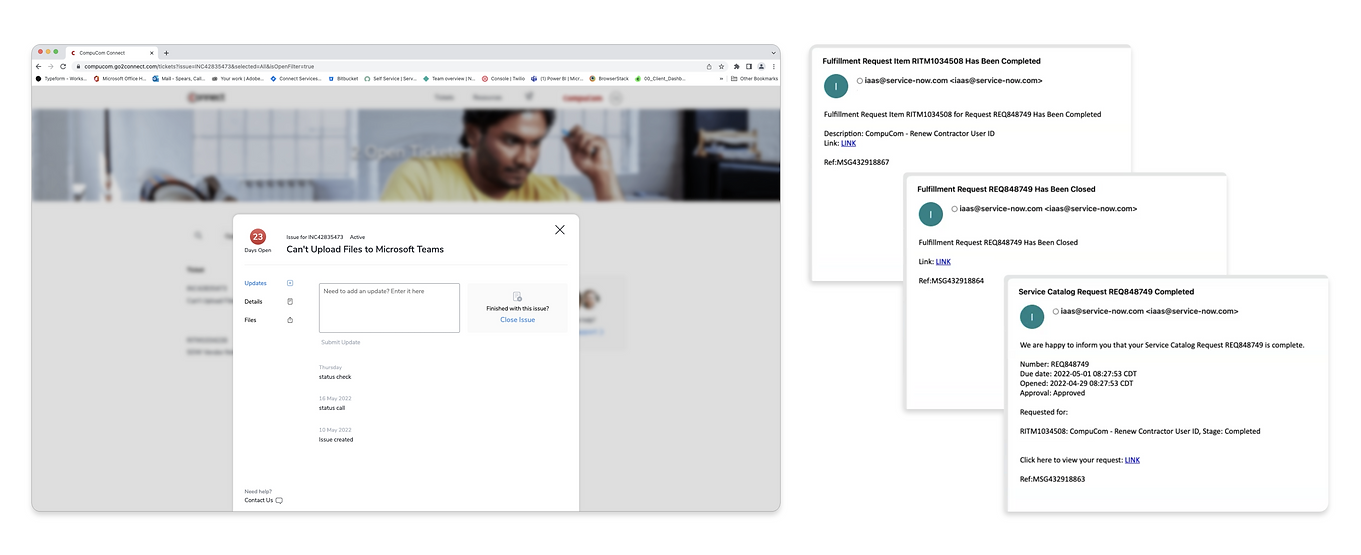Open the Team overview bookmark
This screenshot has height=555, width=1361.
(x=449, y=78)
